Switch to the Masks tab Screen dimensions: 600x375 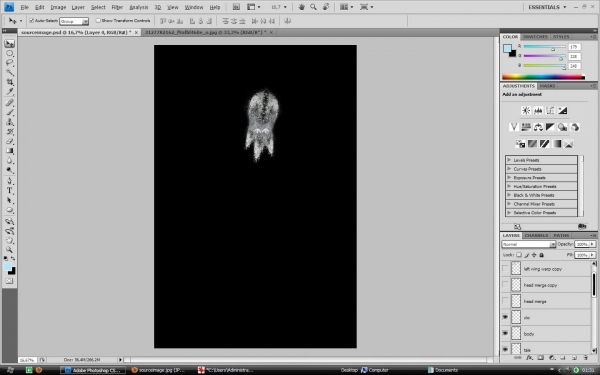pyautogui.click(x=547, y=86)
